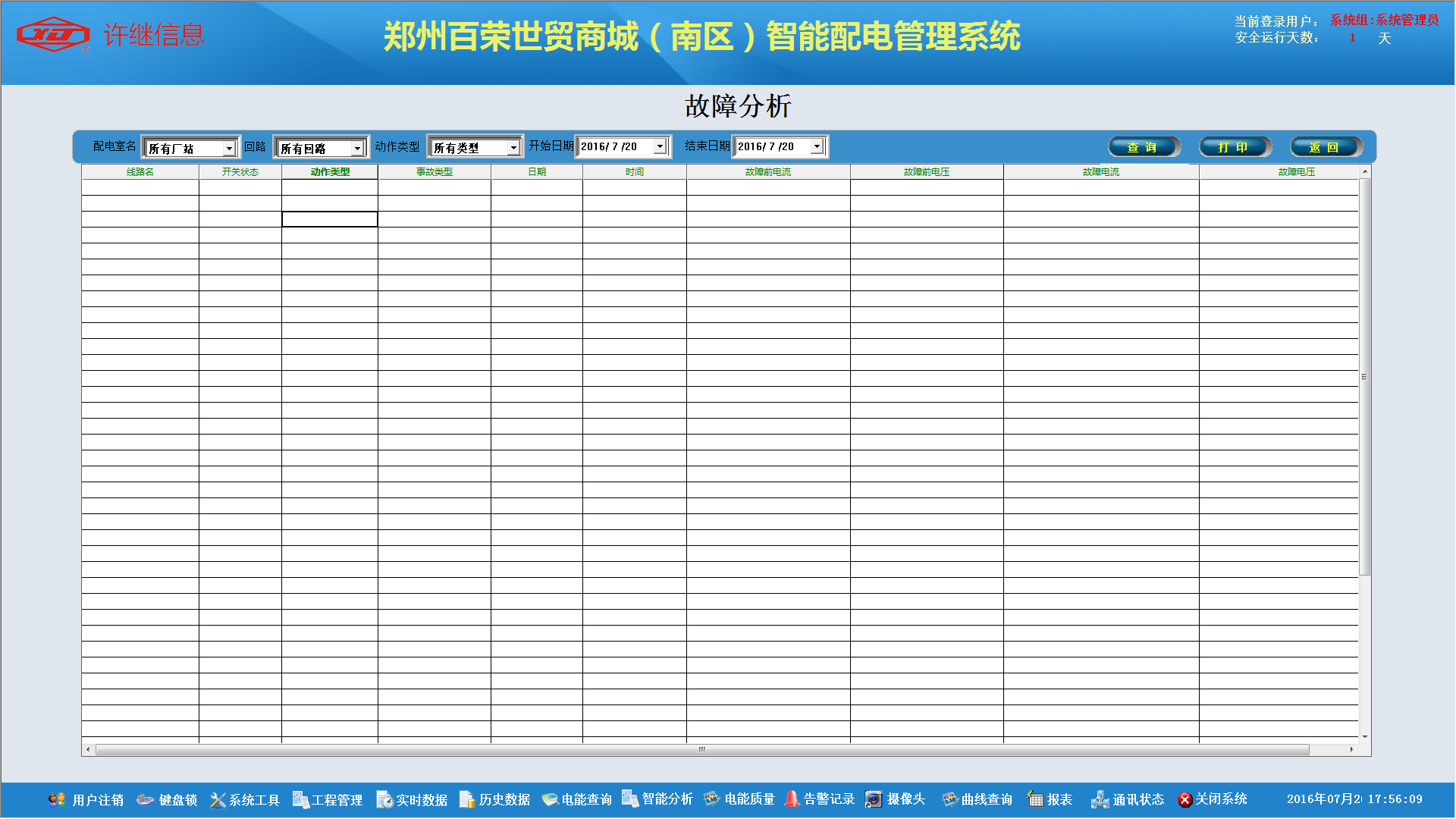Expand the 所有厂站 substation dropdown
This screenshot has height=819, width=1456.
[229, 149]
